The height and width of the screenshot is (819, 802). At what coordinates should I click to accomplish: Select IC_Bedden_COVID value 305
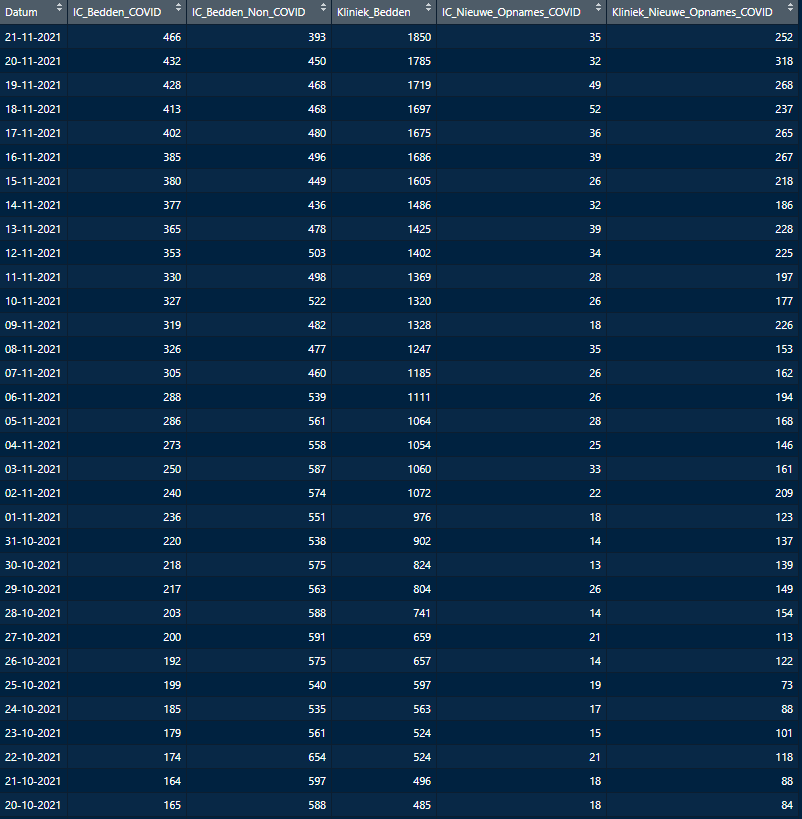(172, 373)
